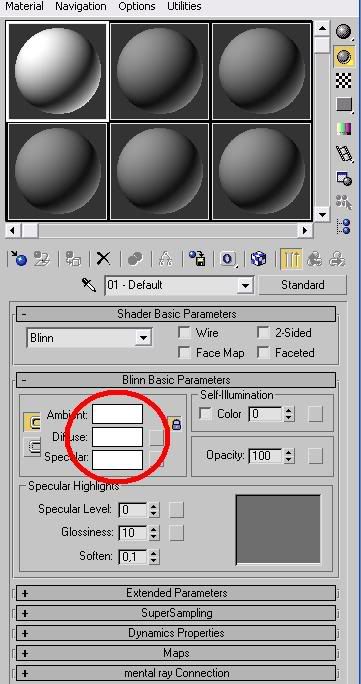This screenshot has width=361, height=684.
Task: Toggle the checkered Background icon
Action: (x=344, y=80)
